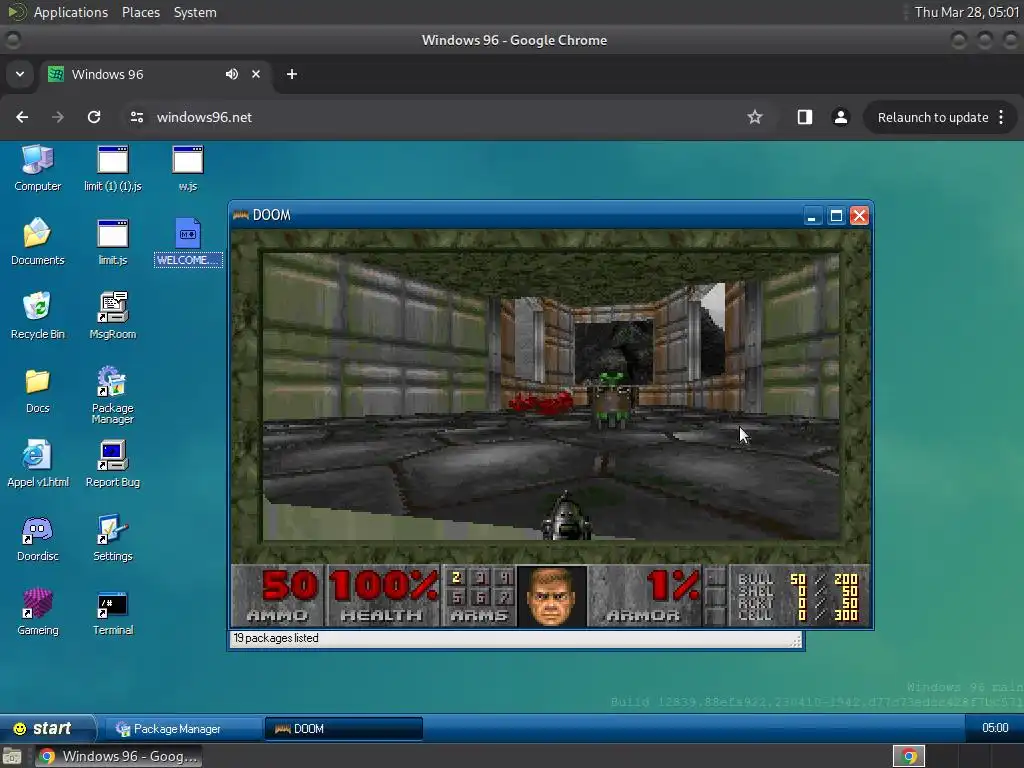Click the DOOM window title icon

coord(241,215)
